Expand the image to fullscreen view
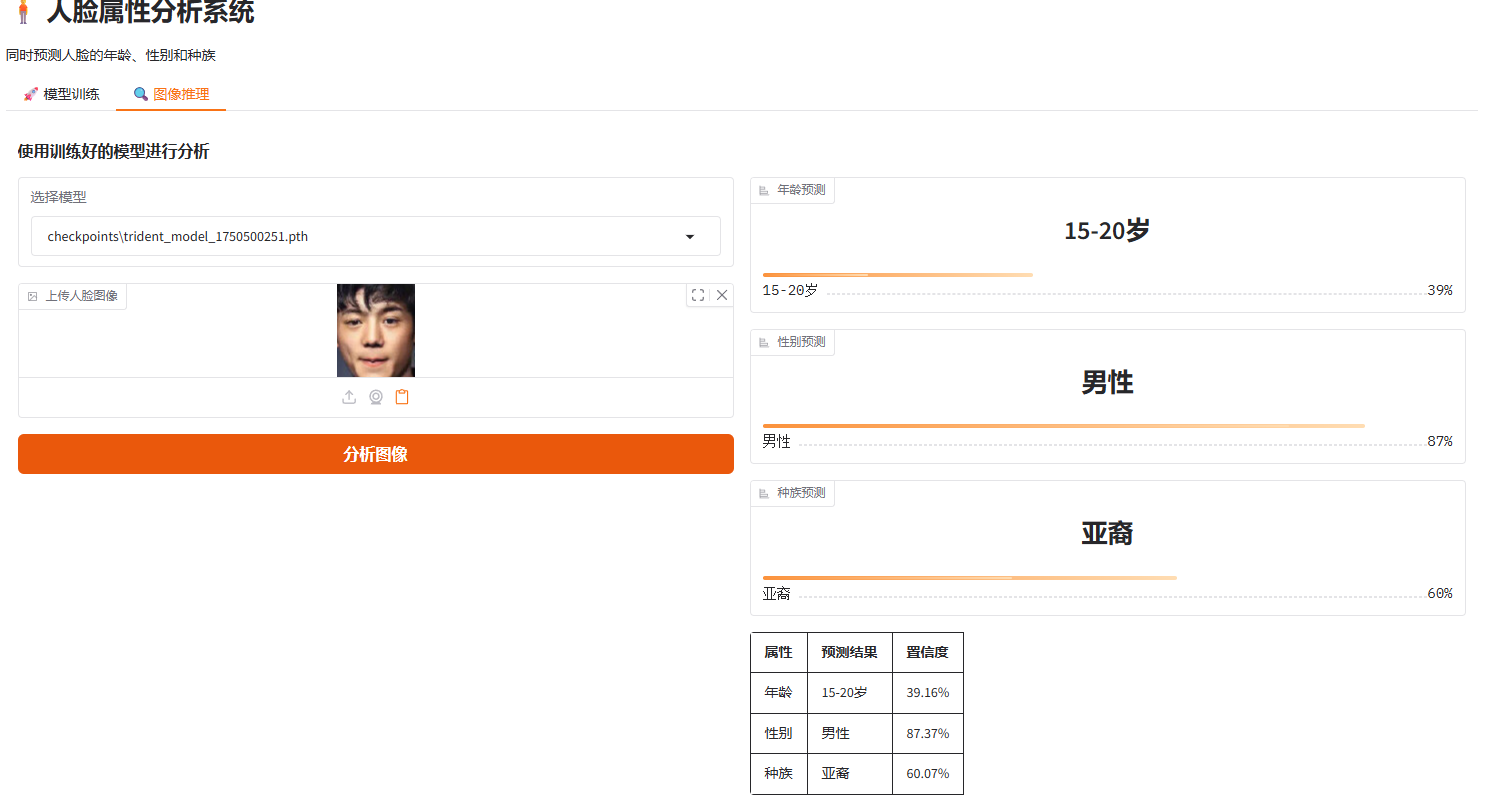 click(x=697, y=294)
